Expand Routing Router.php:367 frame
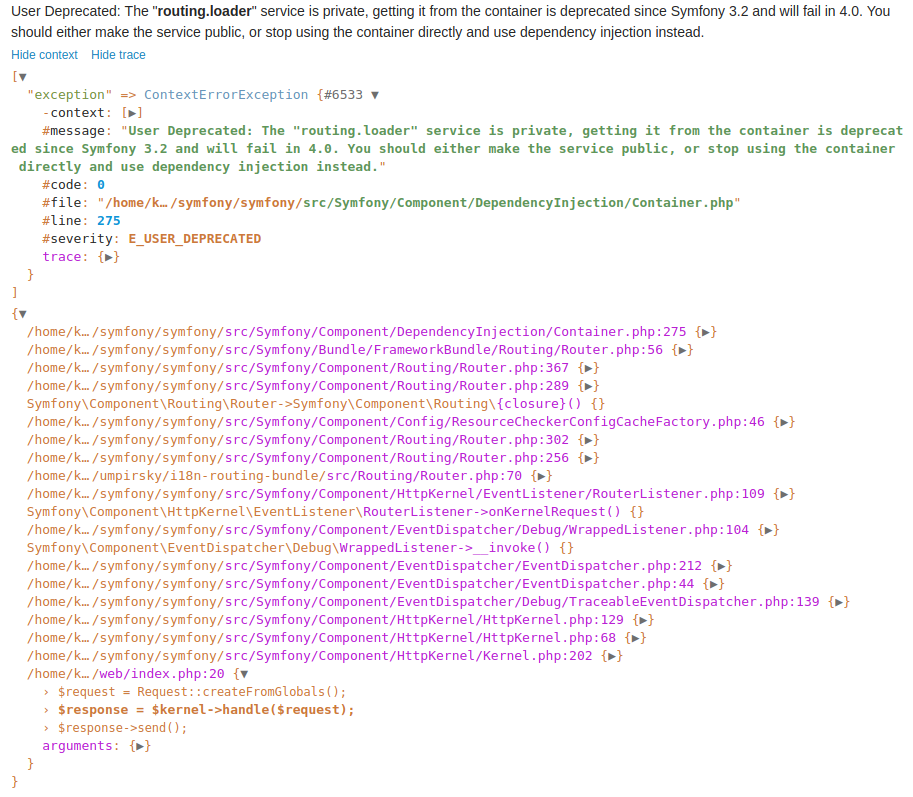The image size is (913, 797). pos(588,368)
